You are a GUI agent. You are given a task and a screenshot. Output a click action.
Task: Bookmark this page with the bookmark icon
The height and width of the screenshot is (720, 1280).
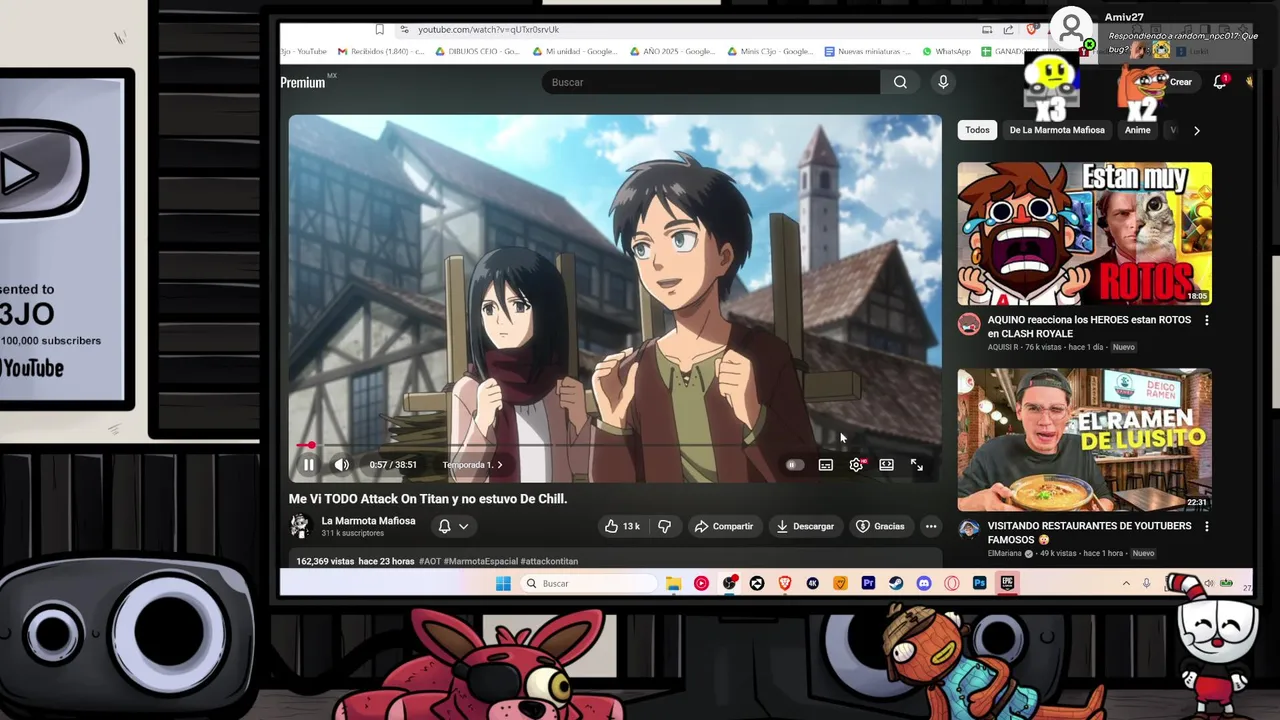point(380,30)
